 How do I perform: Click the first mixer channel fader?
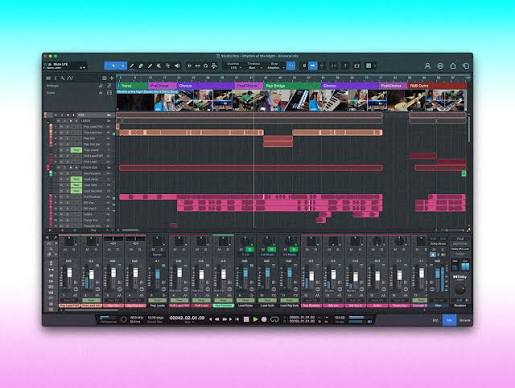70,273
